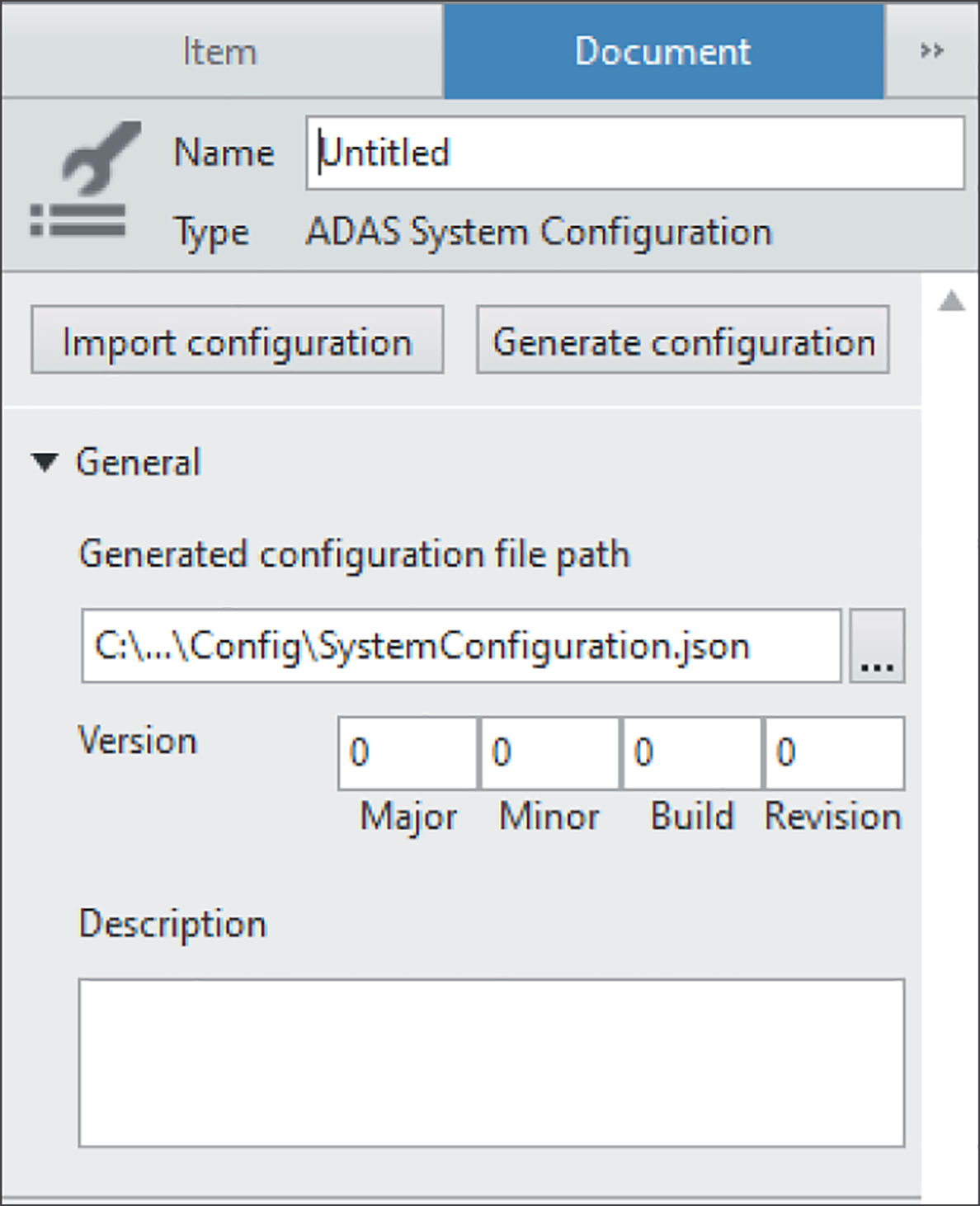Click the Minor version number field
The height and width of the screenshot is (1206, 980).
point(549,752)
